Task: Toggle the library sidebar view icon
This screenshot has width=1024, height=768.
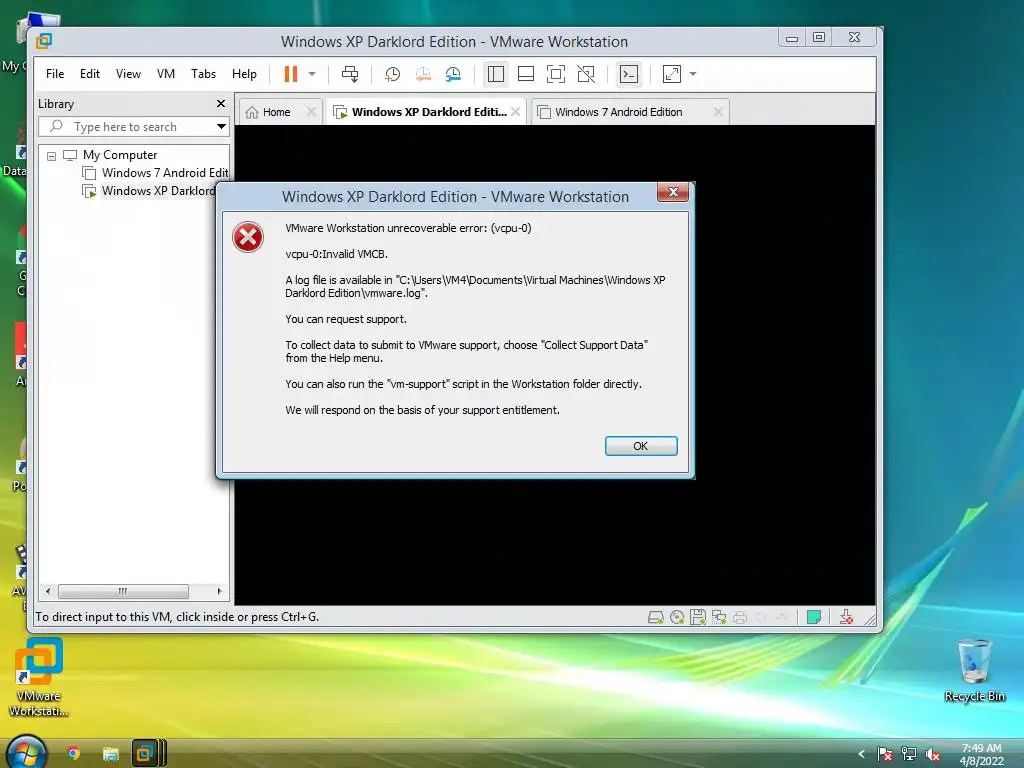Action: coord(496,74)
